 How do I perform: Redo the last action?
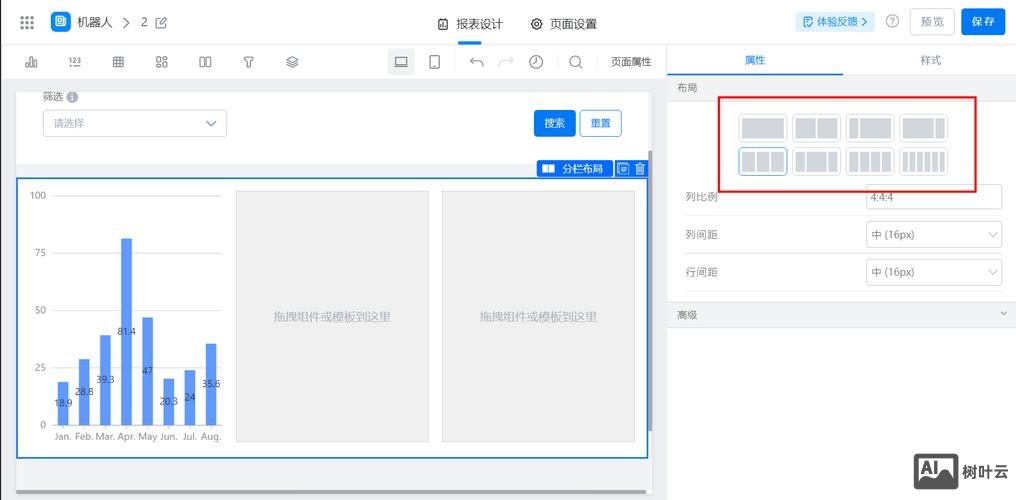(506, 62)
